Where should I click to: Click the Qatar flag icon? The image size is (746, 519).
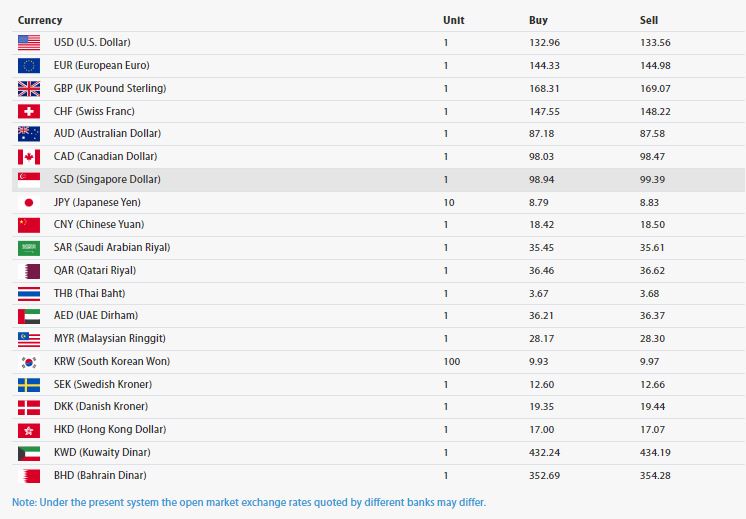point(29,270)
